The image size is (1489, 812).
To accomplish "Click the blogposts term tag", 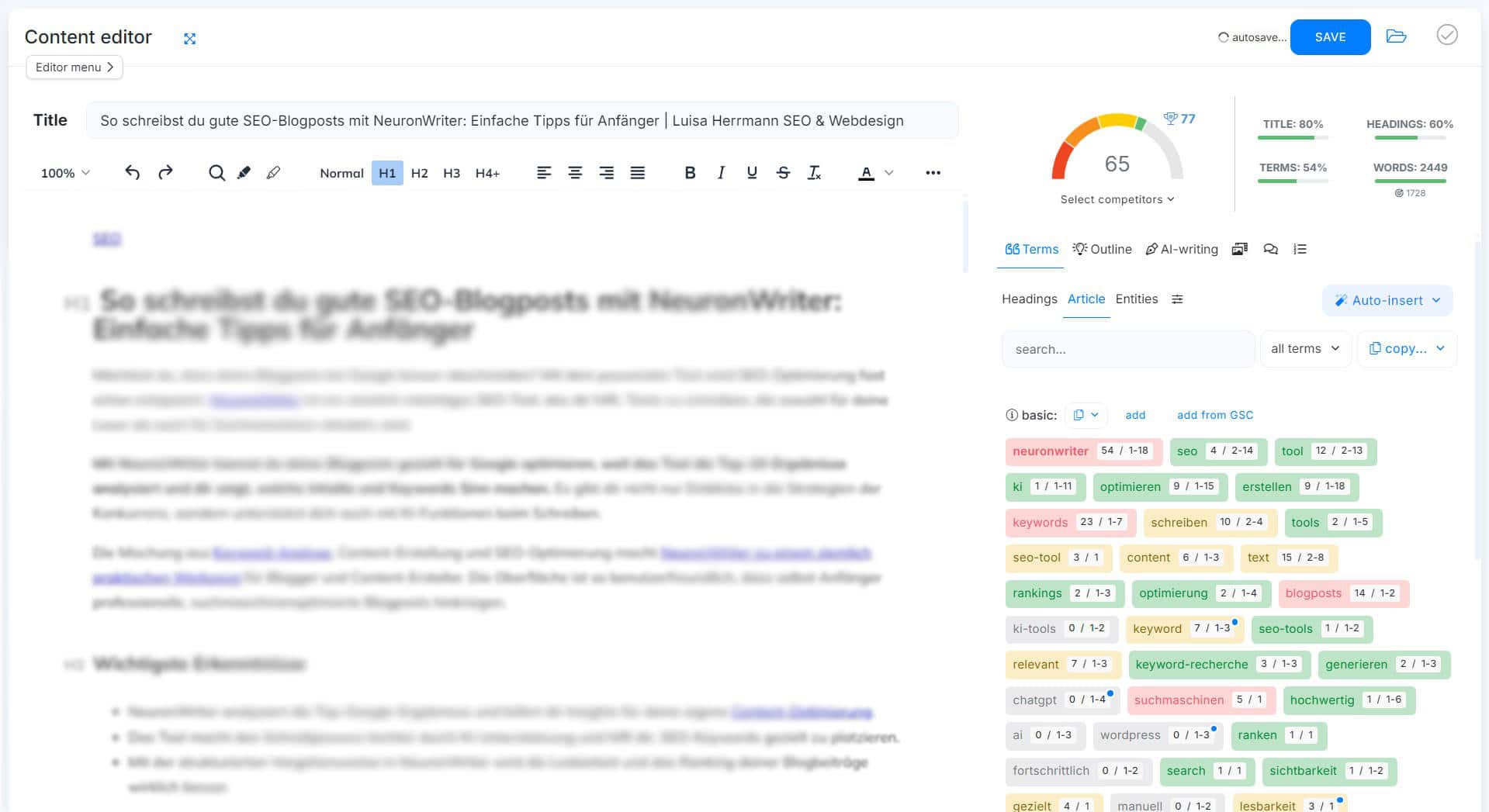I will [x=1343, y=593].
